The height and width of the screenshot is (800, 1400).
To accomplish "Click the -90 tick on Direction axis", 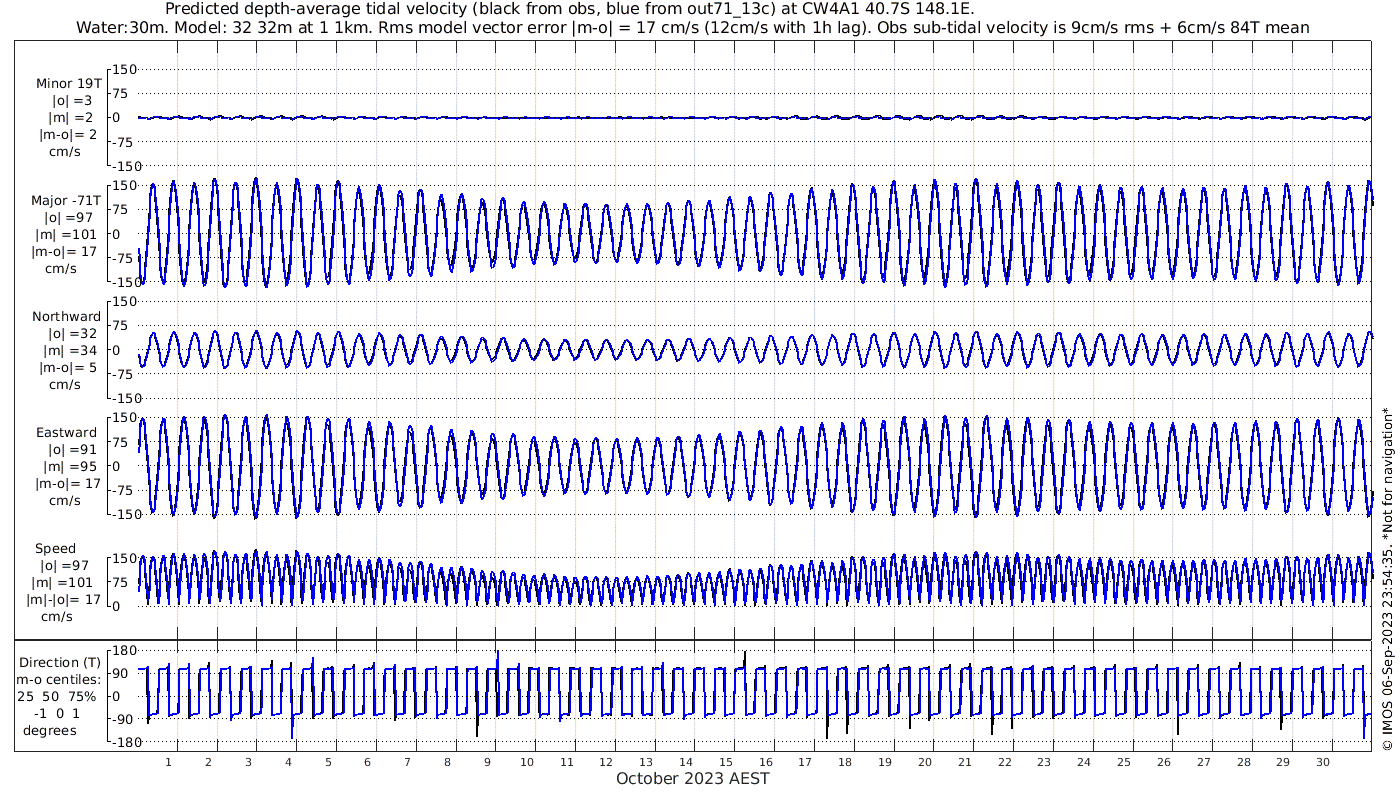I will 122,719.
